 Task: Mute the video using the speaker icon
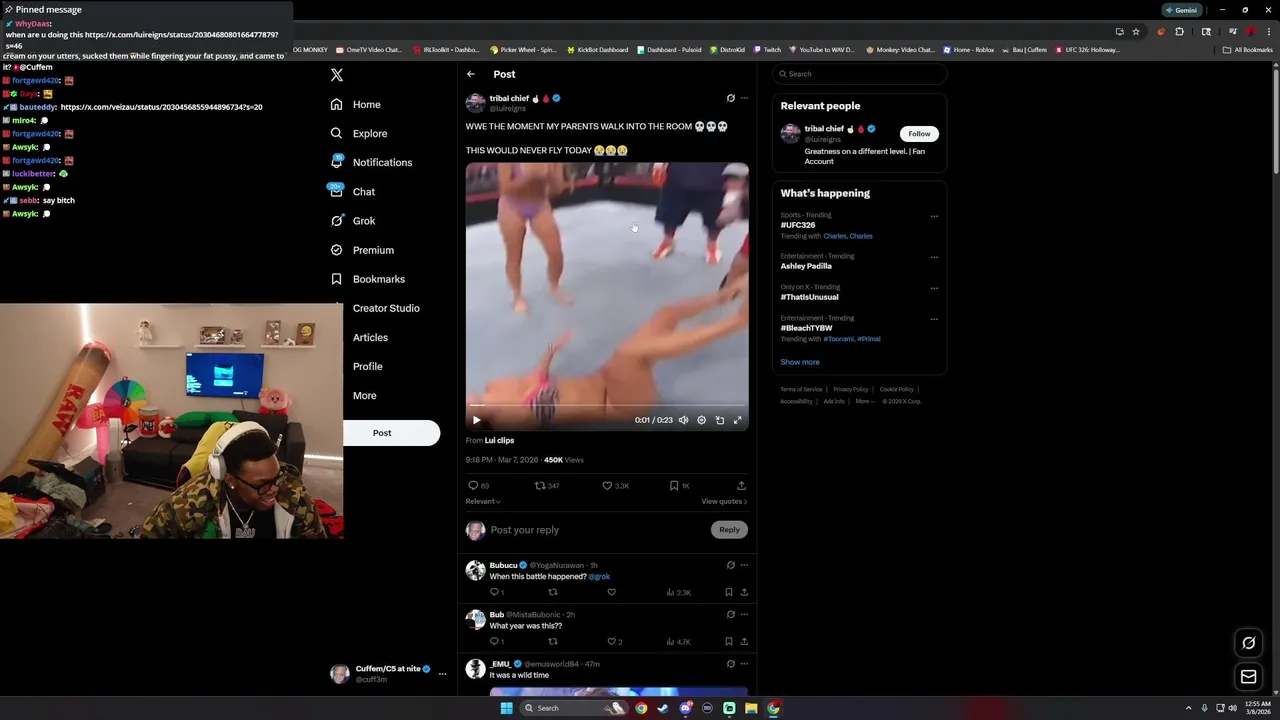click(x=683, y=420)
